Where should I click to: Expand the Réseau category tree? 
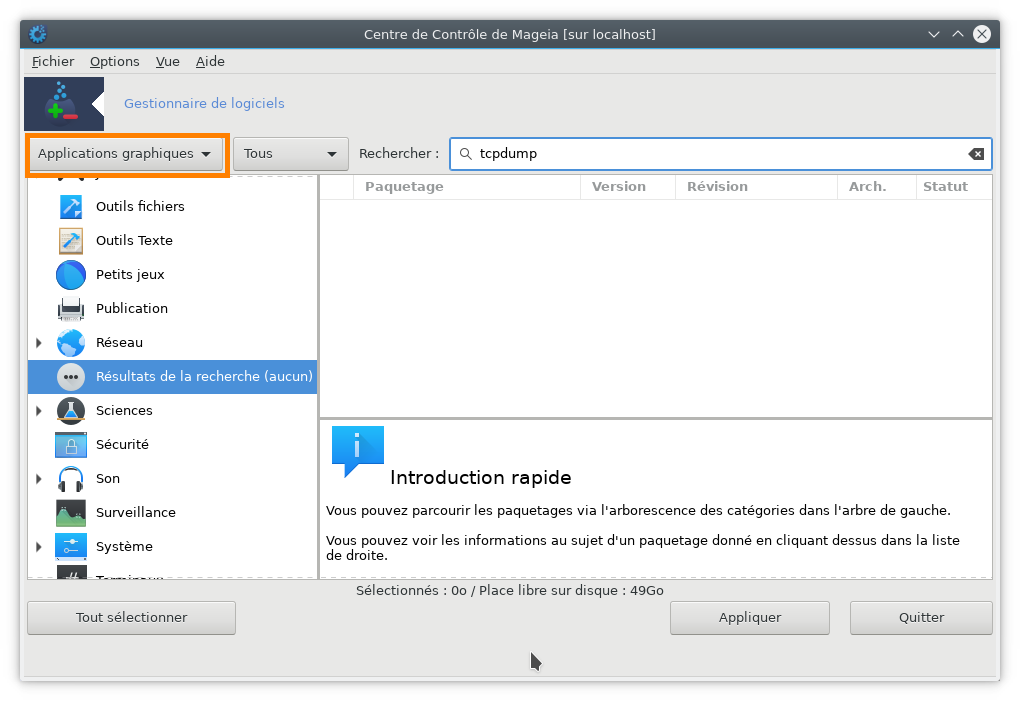tap(39, 343)
